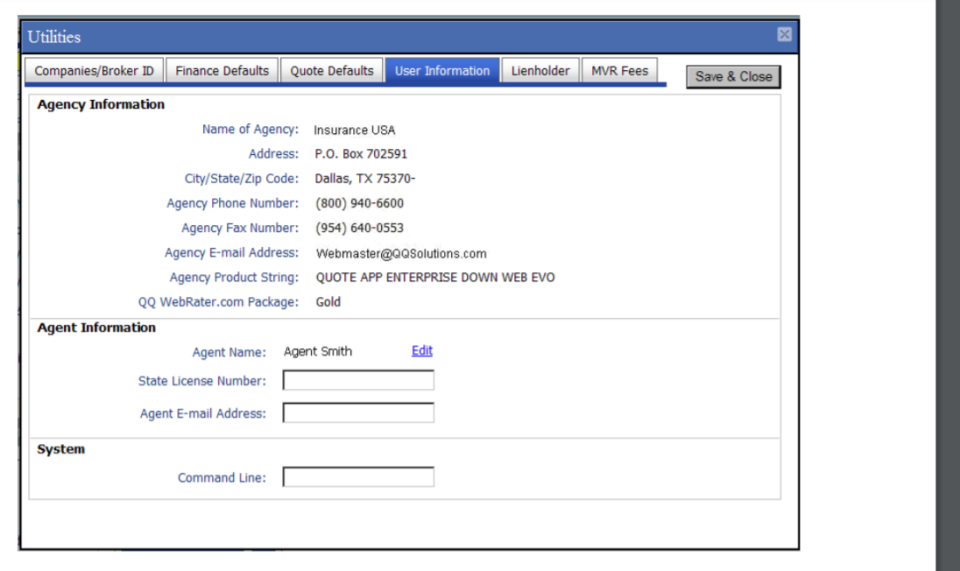Click the Agency Information section heading
This screenshot has height=571, width=960.
point(101,105)
